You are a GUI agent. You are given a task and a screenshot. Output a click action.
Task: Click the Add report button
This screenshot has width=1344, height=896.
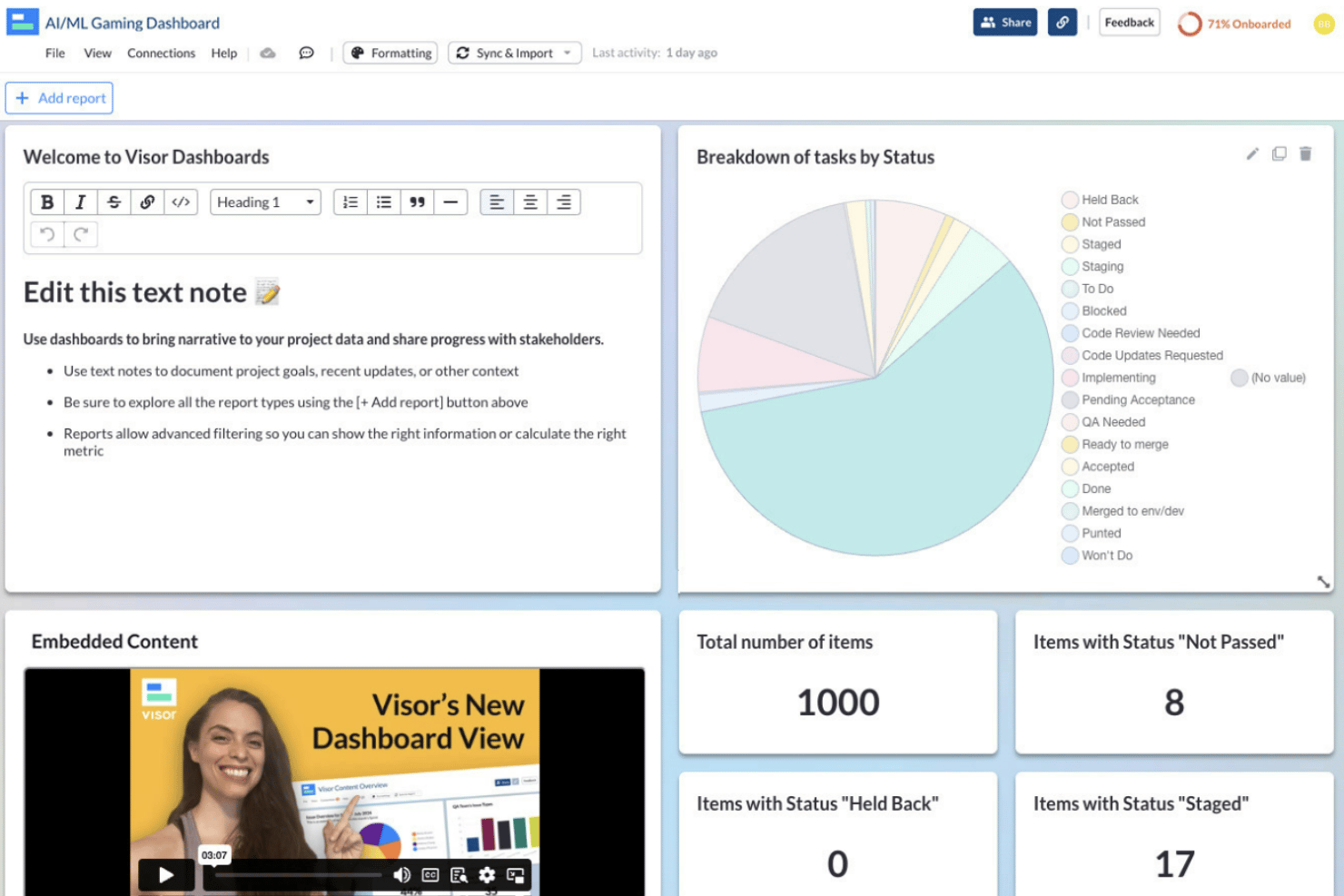point(59,98)
